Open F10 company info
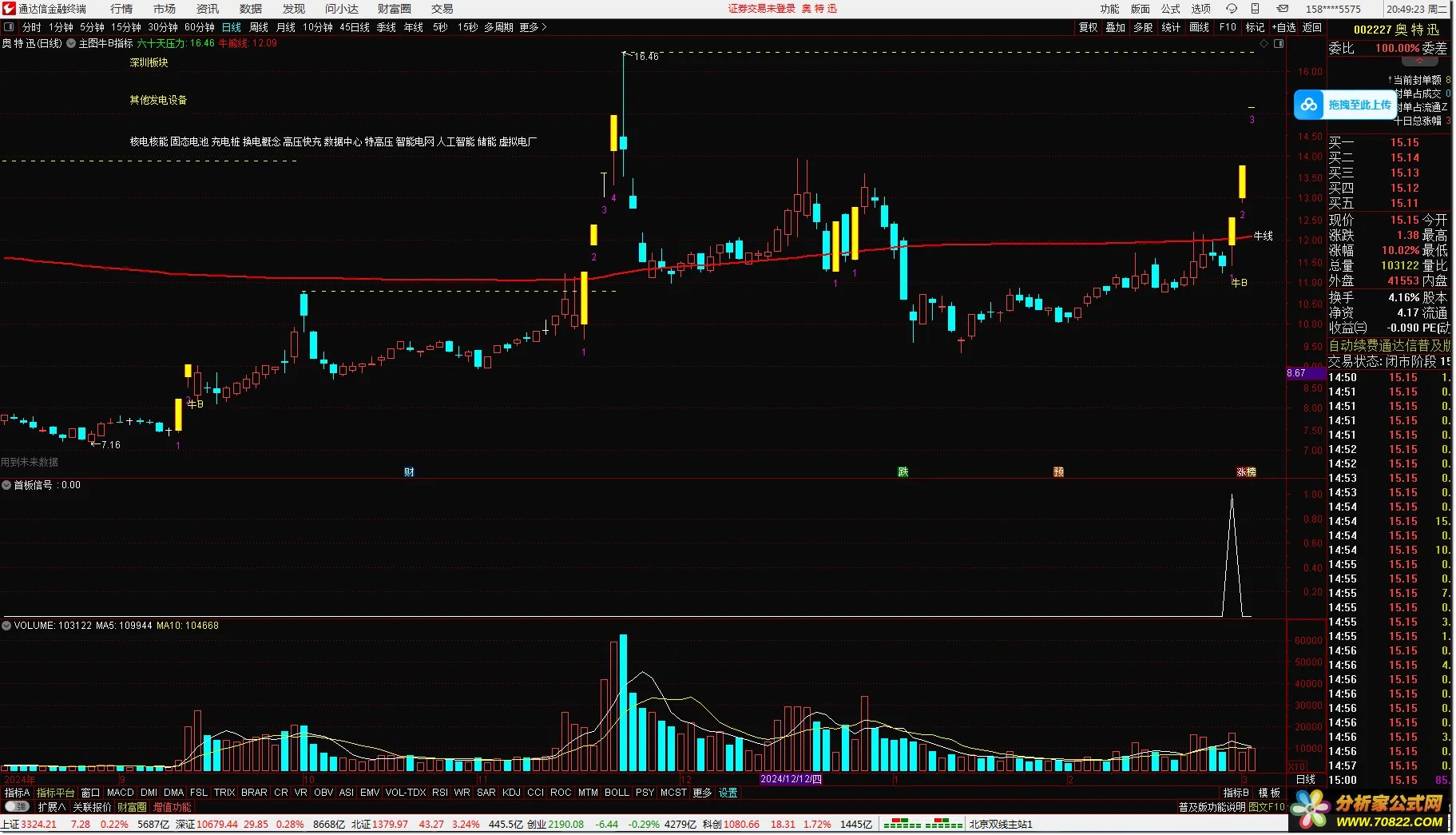This screenshot has height=835, width=1456. (x=1228, y=27)
